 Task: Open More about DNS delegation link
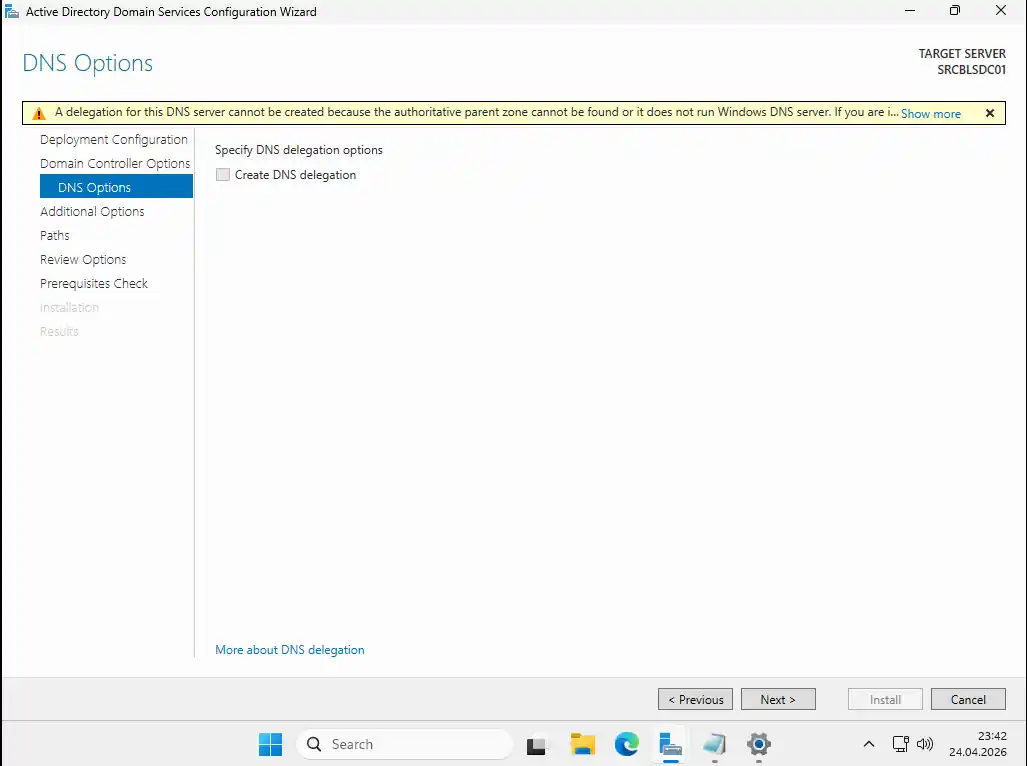point(289,649)
